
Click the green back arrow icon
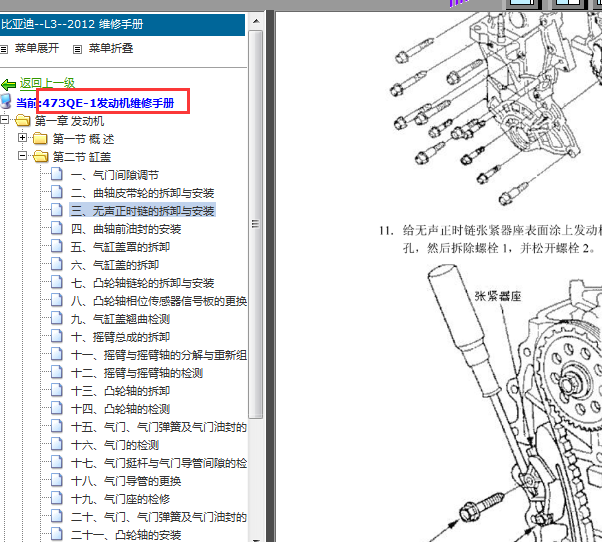9,84
